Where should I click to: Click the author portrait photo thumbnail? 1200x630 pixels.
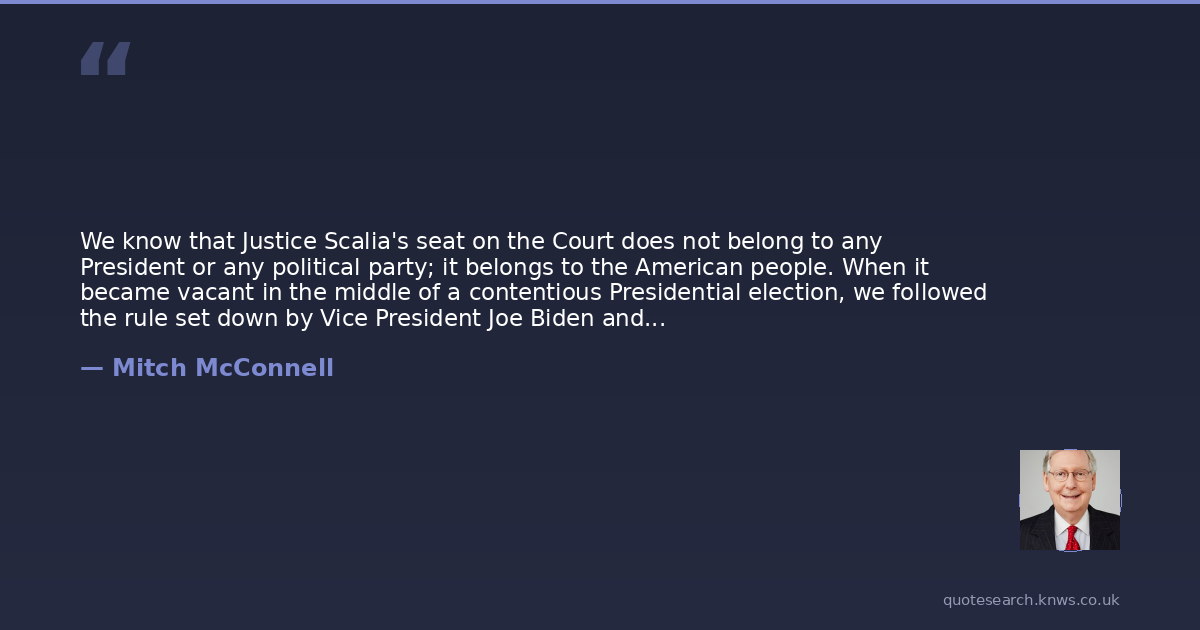pyautogui.click(x=1069, y=500)
